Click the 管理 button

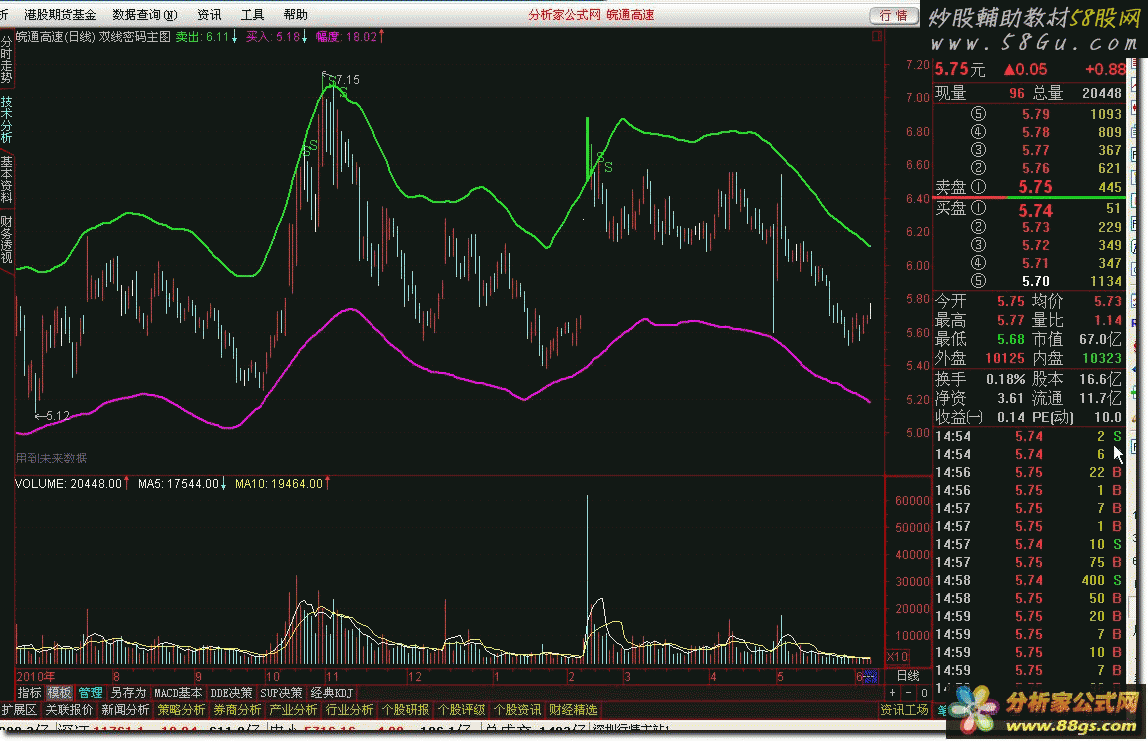coord(90,693)
